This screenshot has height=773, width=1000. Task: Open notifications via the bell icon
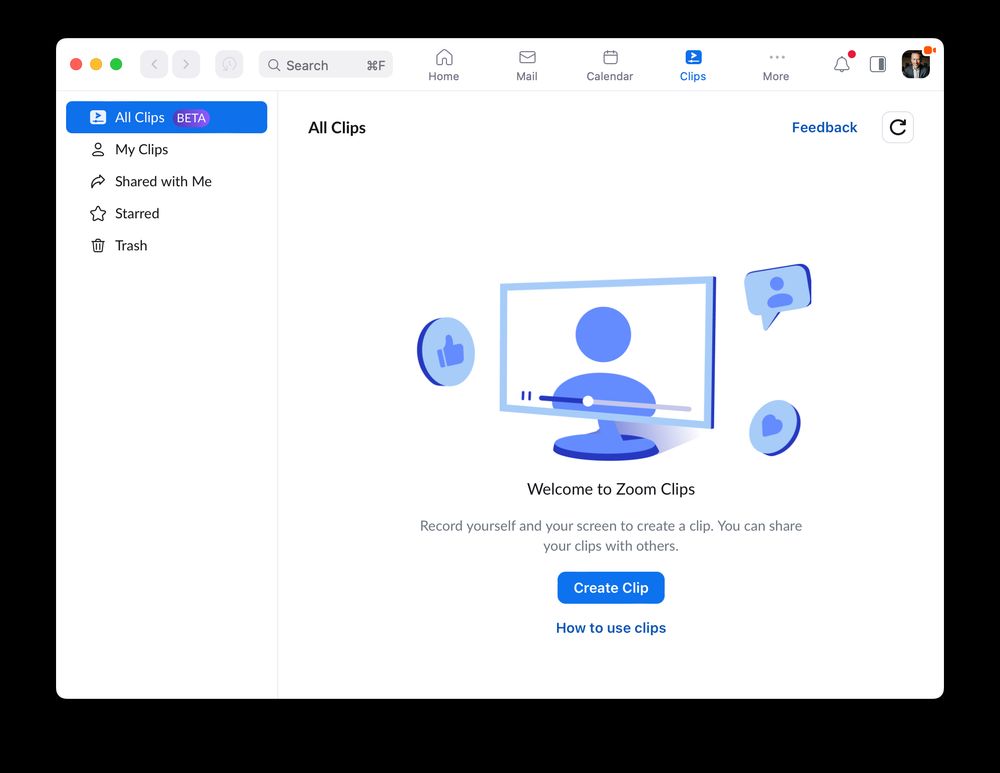click(x=841, y=64)
